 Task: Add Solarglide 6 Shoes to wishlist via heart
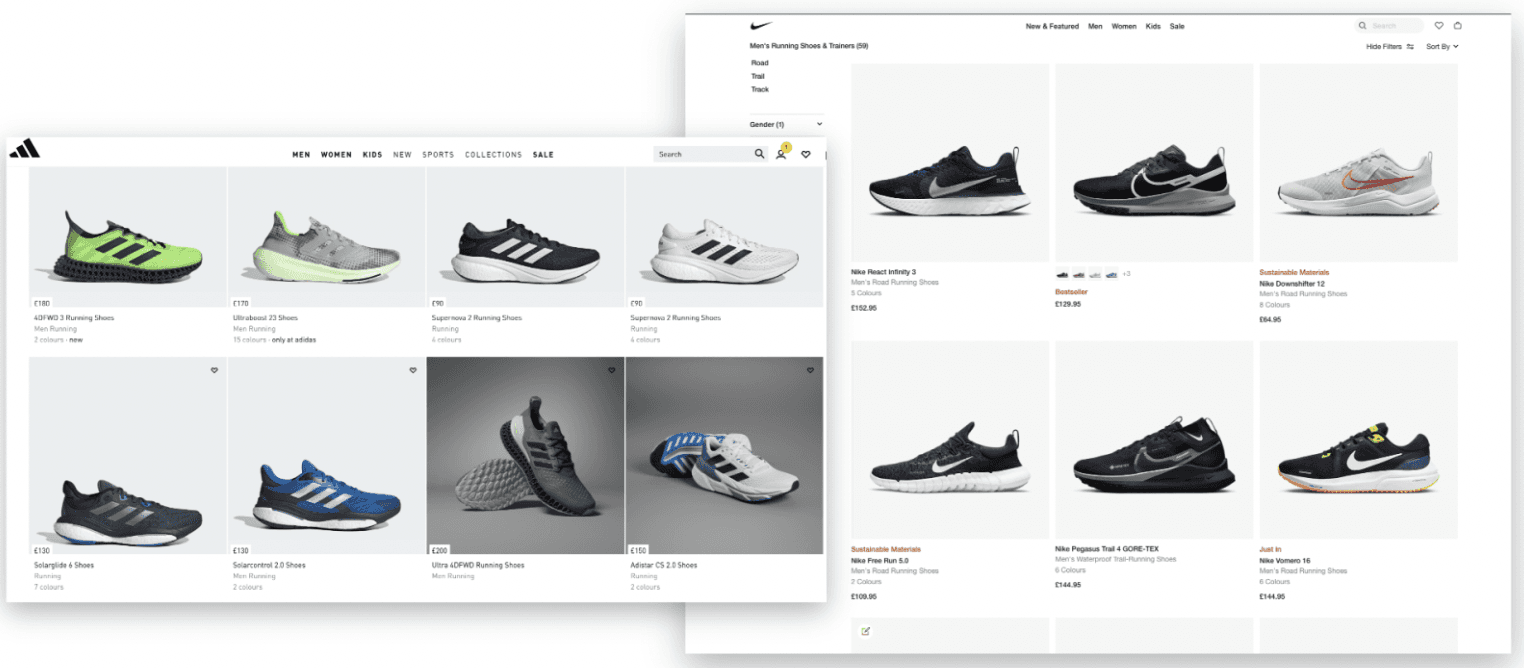pos(214,370)
